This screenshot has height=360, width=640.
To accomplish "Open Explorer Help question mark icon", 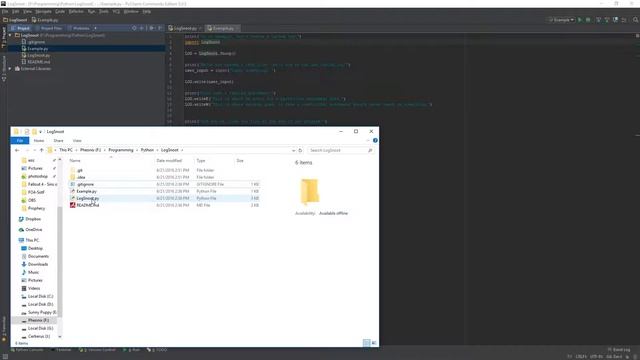I will (375, 140).
